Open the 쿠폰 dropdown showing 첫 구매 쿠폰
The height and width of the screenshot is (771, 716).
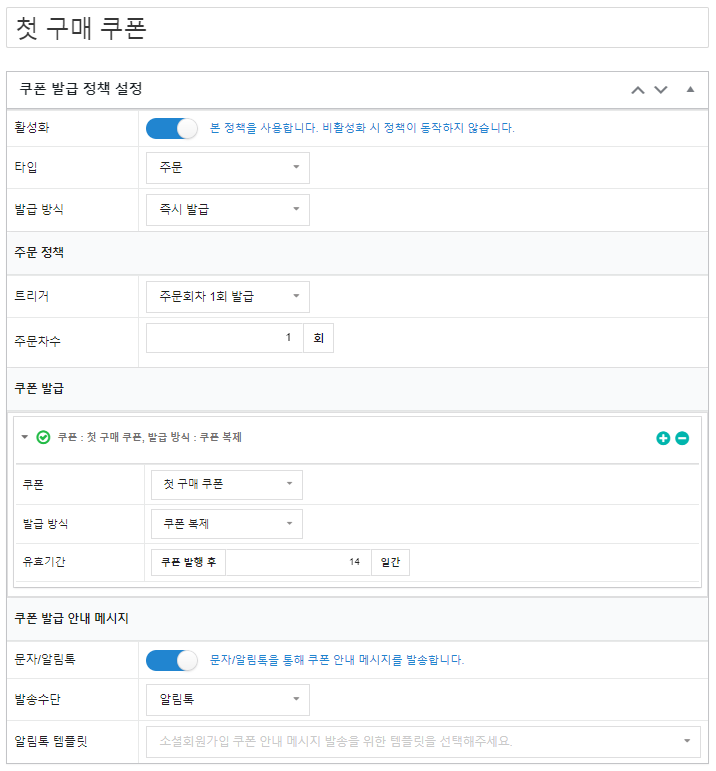(x=227, y=484)
